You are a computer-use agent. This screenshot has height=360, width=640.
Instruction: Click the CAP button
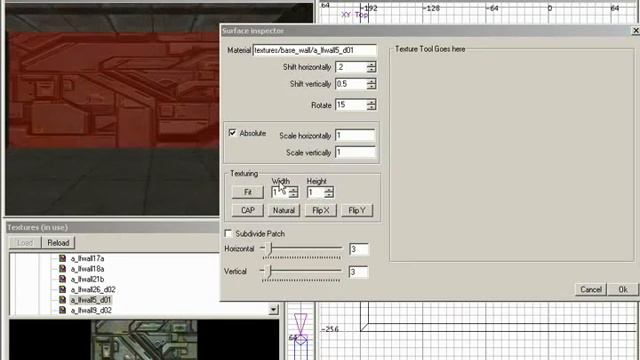(x=248, y=211)
